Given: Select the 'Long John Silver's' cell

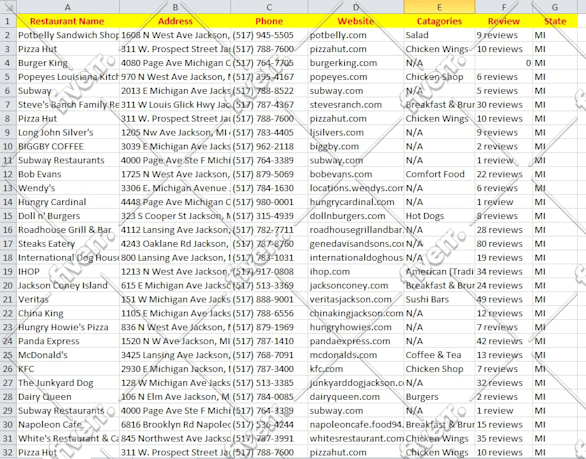Looking at the screenshot, I should [68, 132].
